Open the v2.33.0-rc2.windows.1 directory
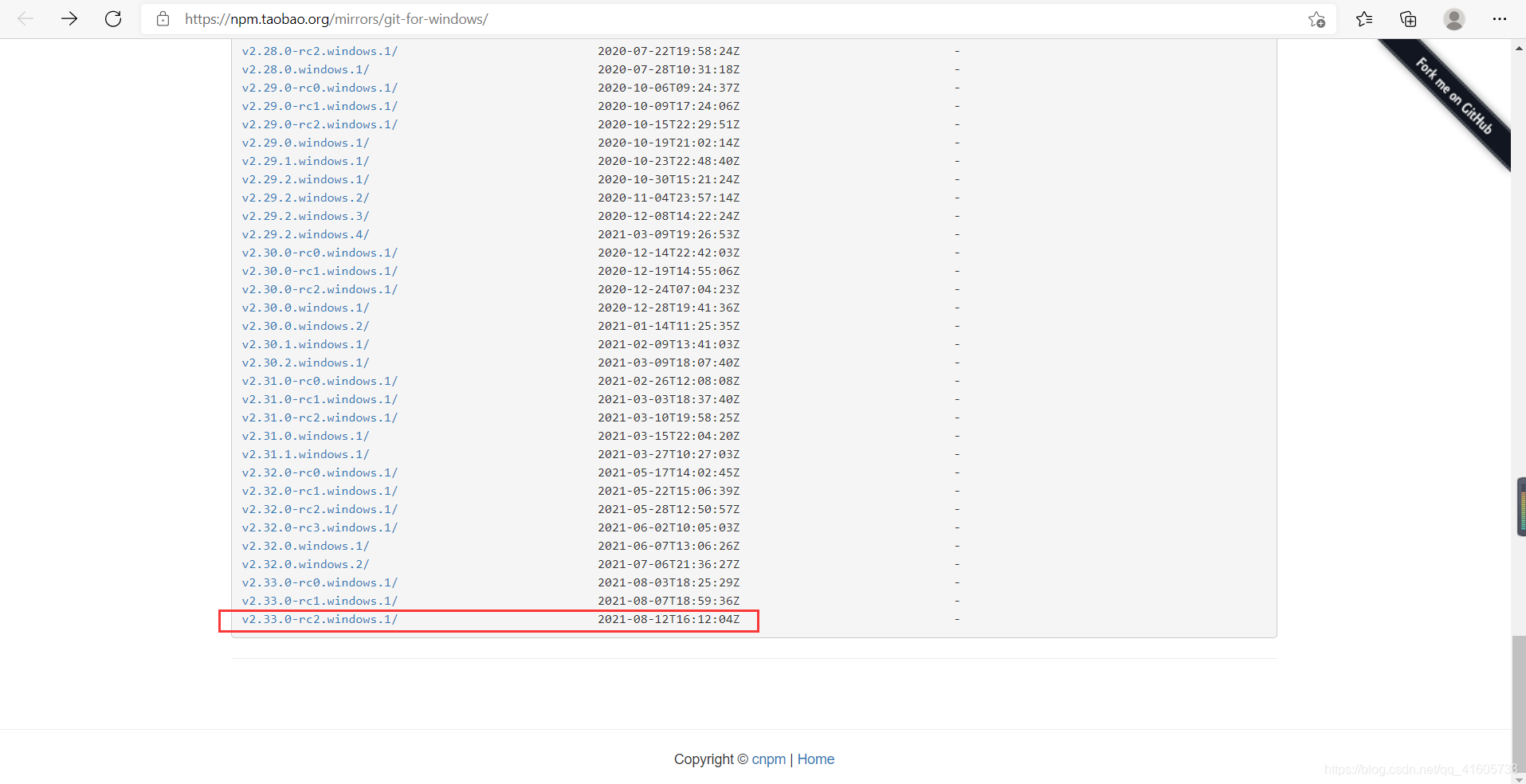The image size is (1526, 784). click(x=320, y=619)
